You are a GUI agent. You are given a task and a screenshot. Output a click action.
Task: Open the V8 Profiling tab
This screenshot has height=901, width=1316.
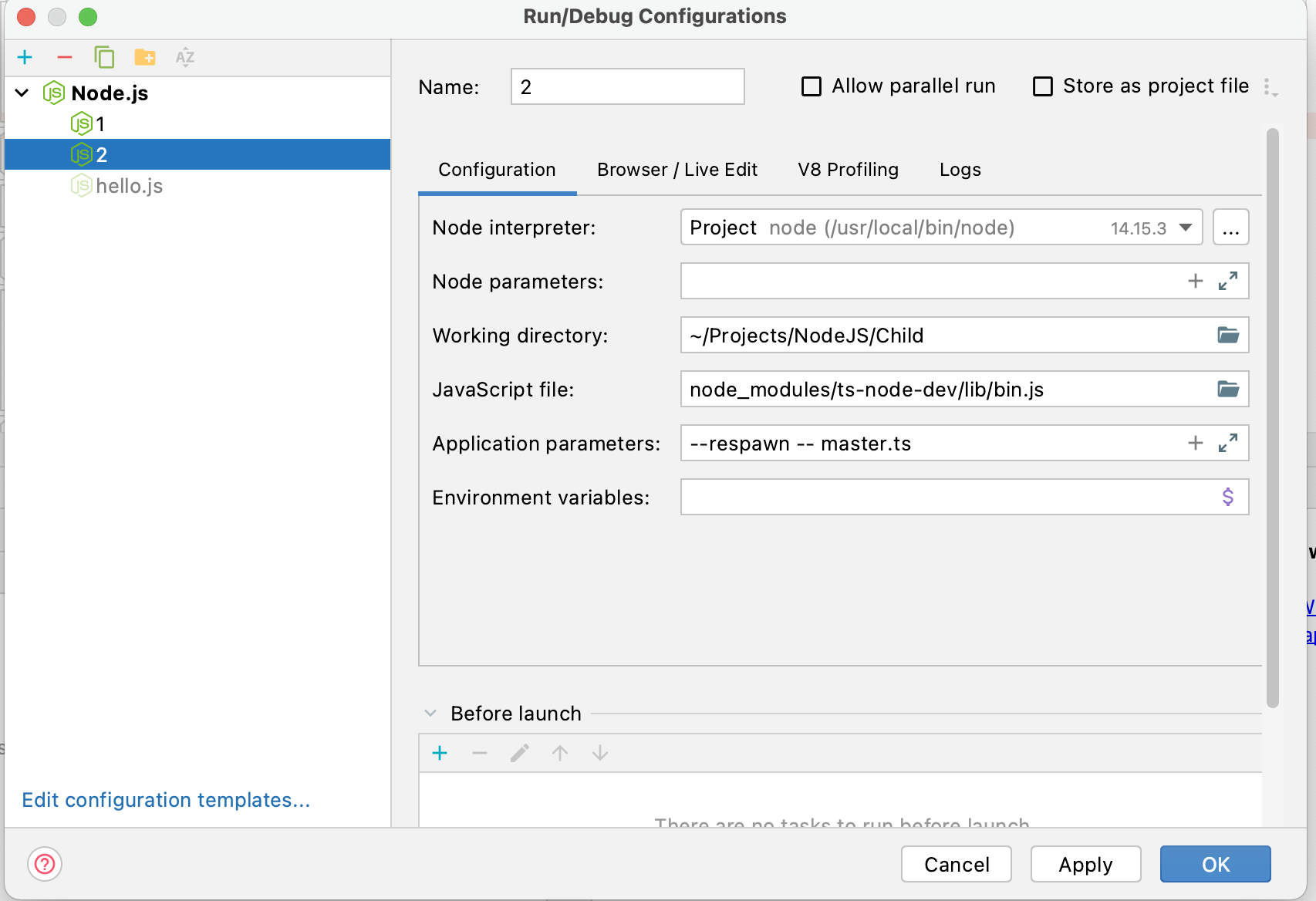[848, 170]
